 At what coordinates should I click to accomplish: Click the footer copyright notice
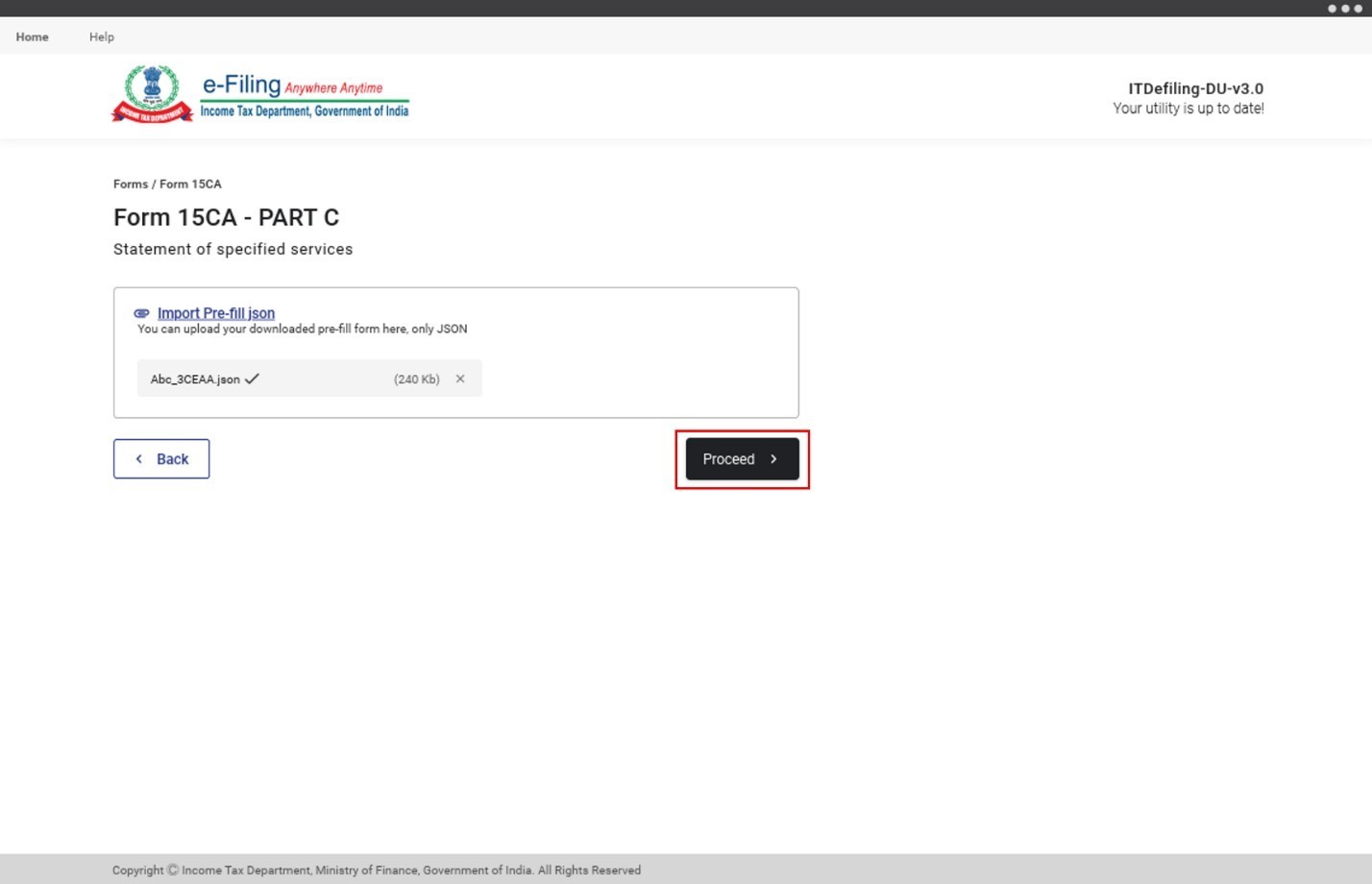(x=376, y=871)
